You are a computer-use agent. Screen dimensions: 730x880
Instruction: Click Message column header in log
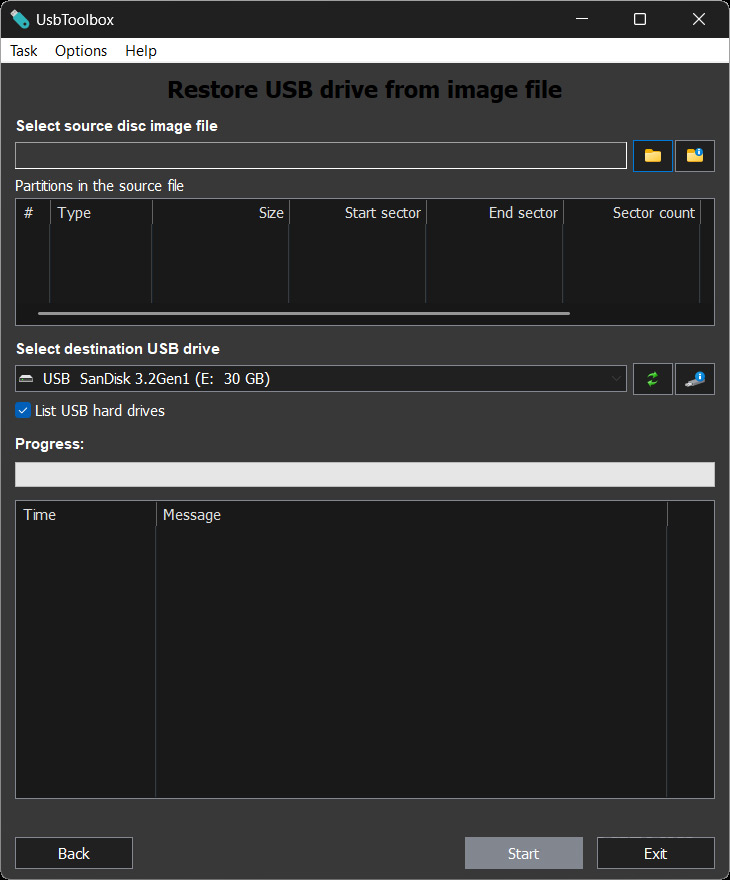[411, 515]
